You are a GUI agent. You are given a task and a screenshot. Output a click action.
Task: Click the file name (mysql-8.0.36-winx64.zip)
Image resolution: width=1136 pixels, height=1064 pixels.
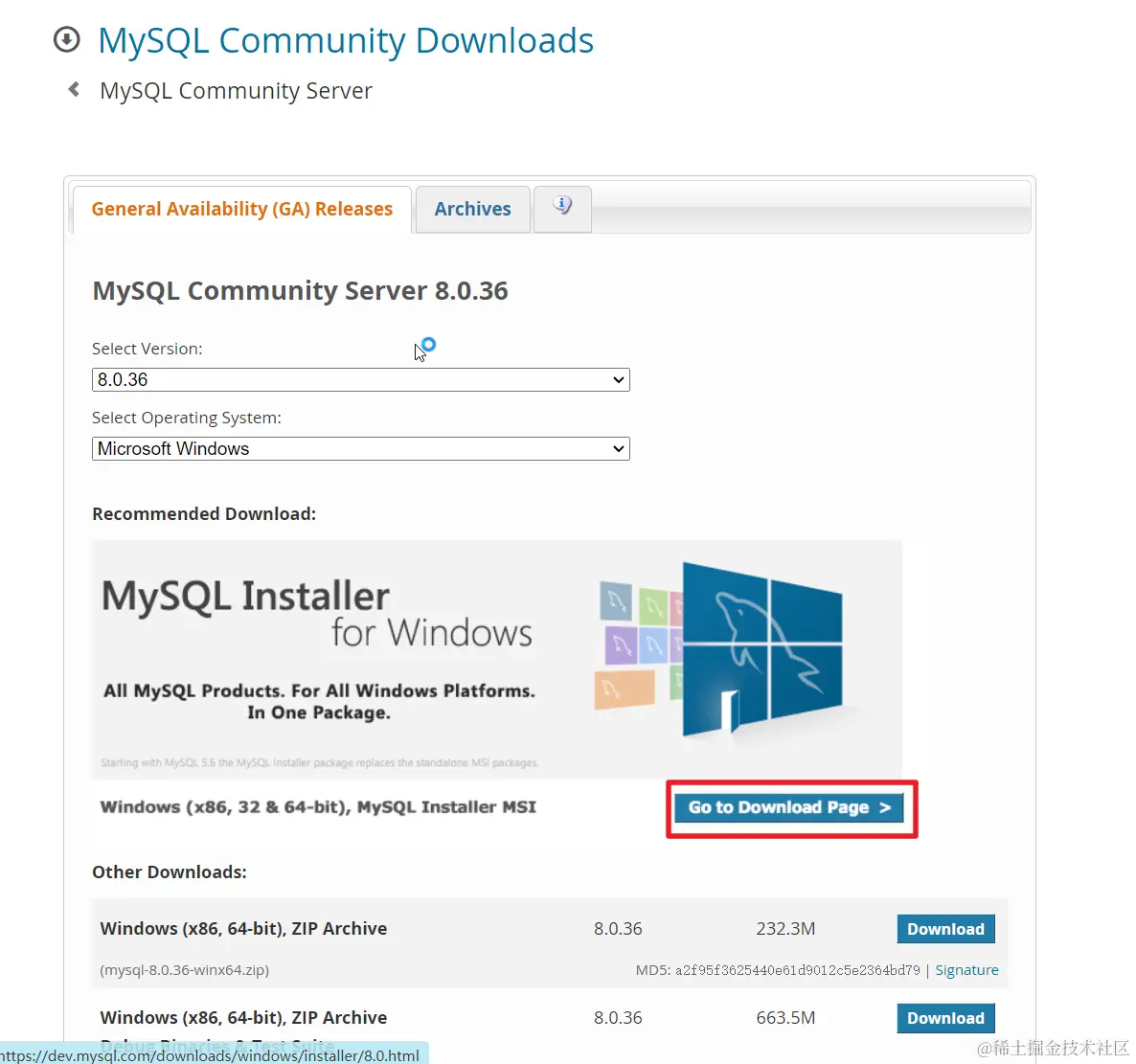point(185,970)
